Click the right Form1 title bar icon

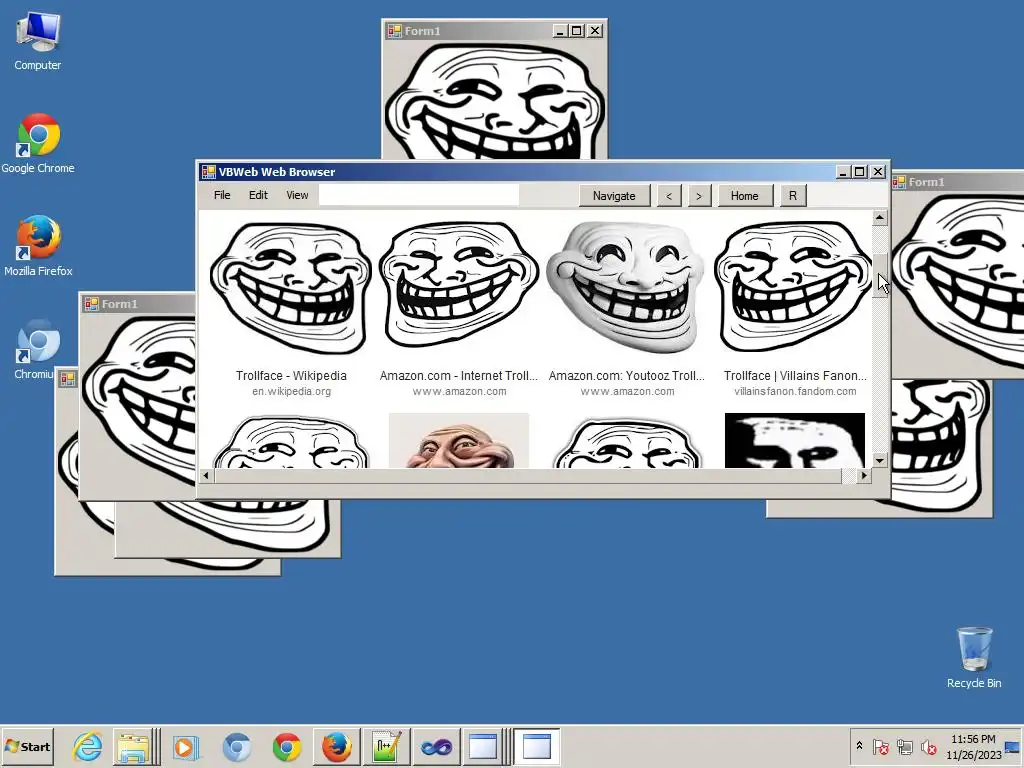click(x=899, y=182)
